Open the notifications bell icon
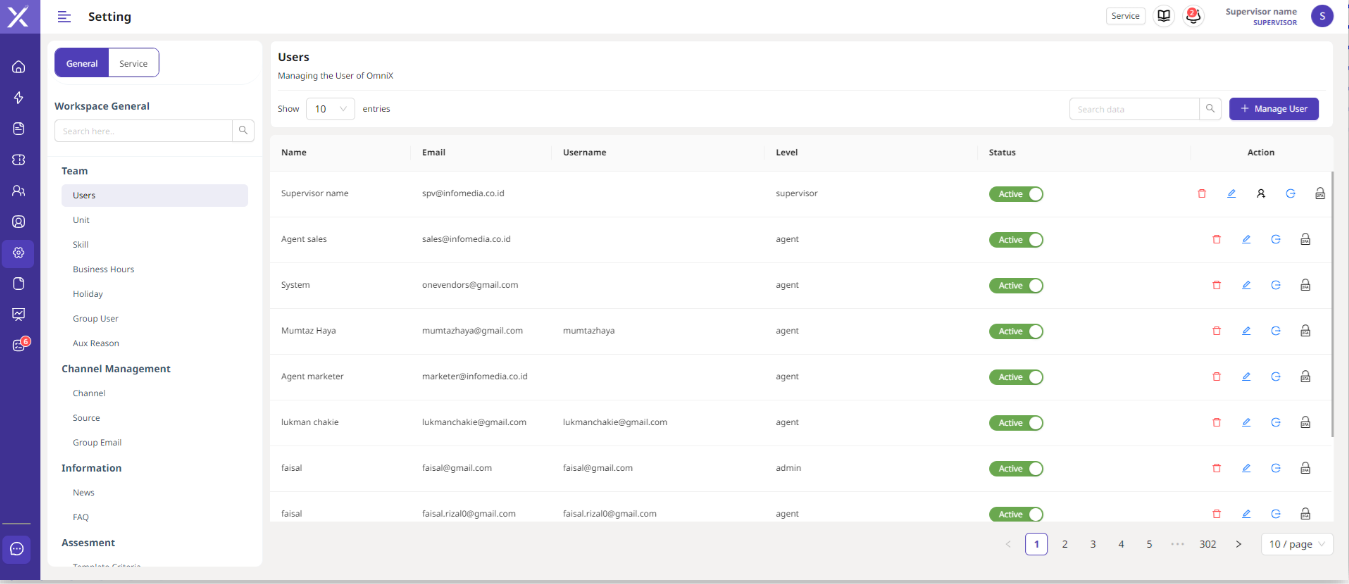The image size is (1349, 584). pos(1192,16)
